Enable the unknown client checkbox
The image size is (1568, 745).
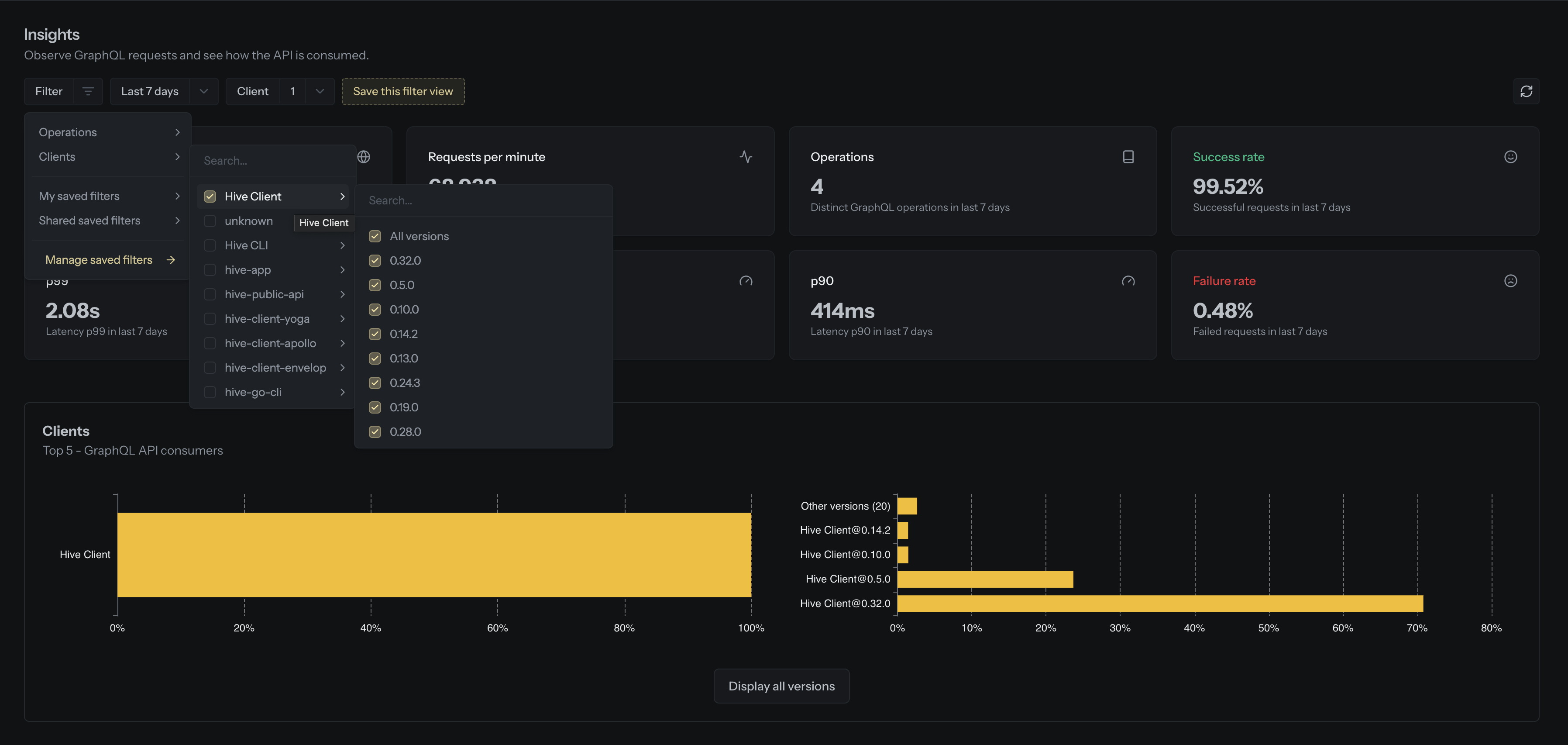point(210,221)
